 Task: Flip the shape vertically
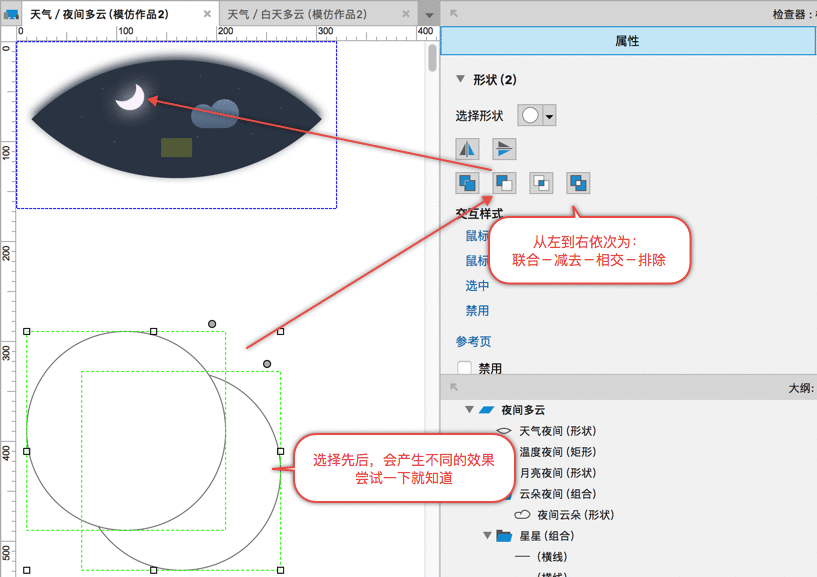tap(504, 149)
